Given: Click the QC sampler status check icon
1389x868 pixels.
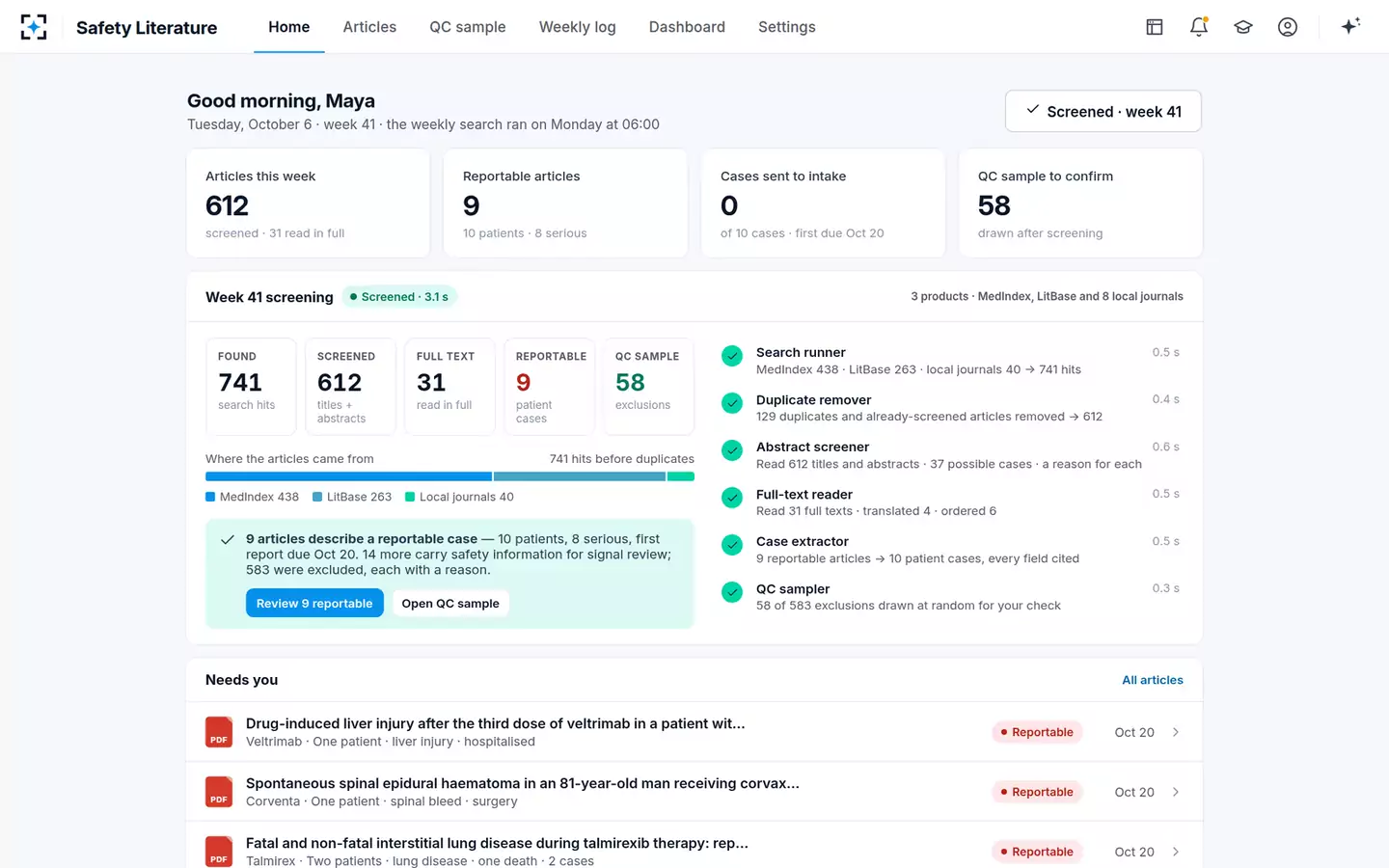Looking at the screenshot, I should click(x=732, y=592).
